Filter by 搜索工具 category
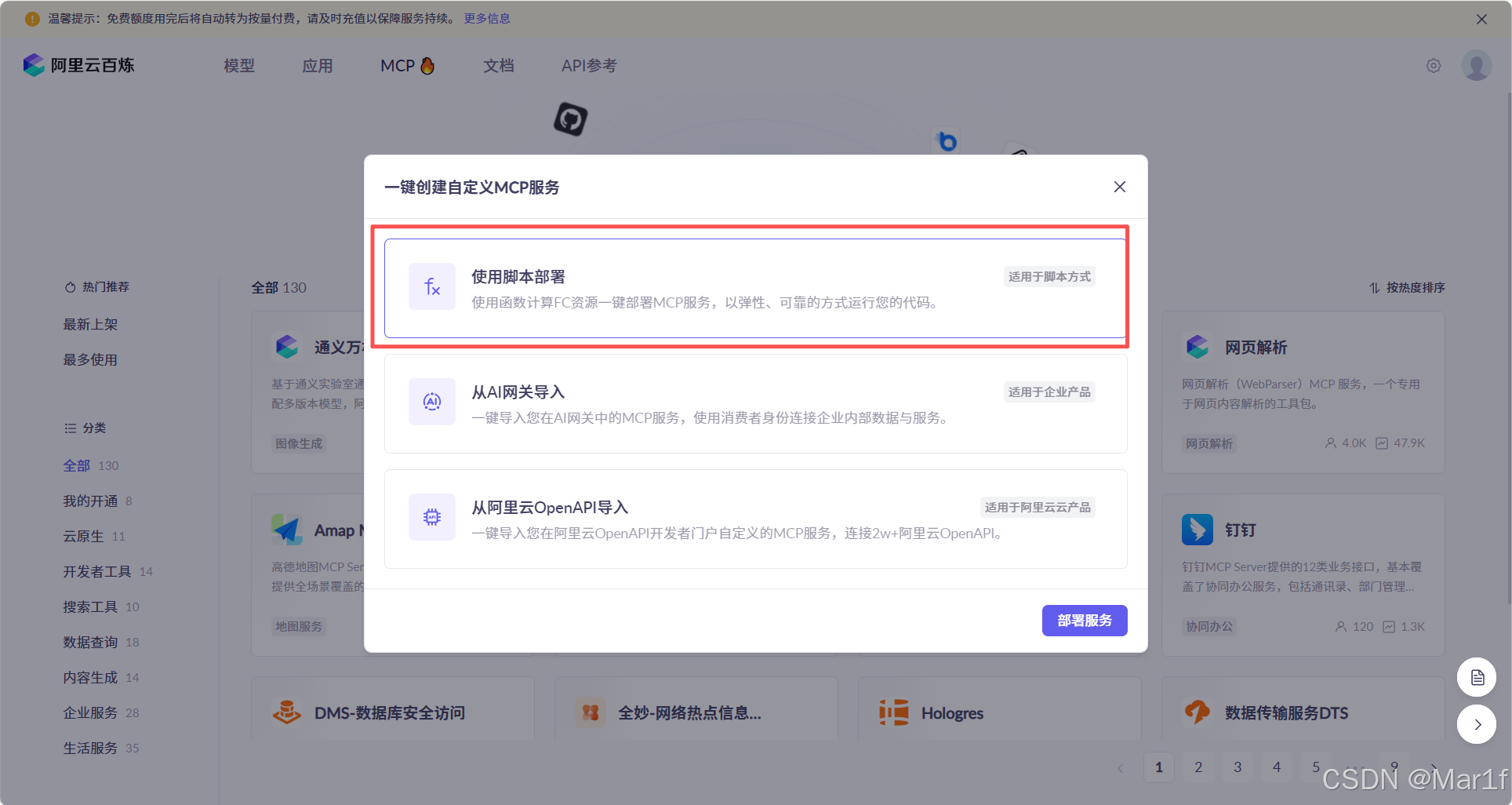The height and width of the screenshot is (805, 1512). tap(101, 606)
